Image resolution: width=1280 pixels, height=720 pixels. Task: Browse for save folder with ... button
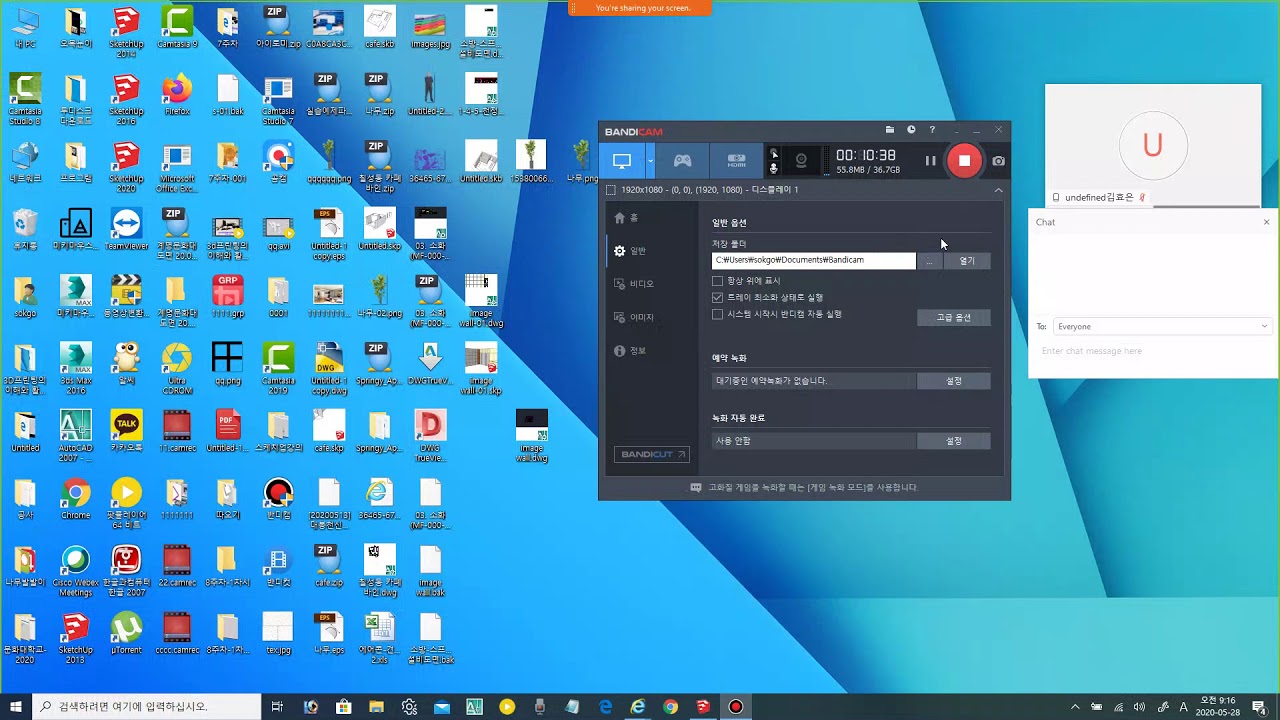tap(929, 261)
